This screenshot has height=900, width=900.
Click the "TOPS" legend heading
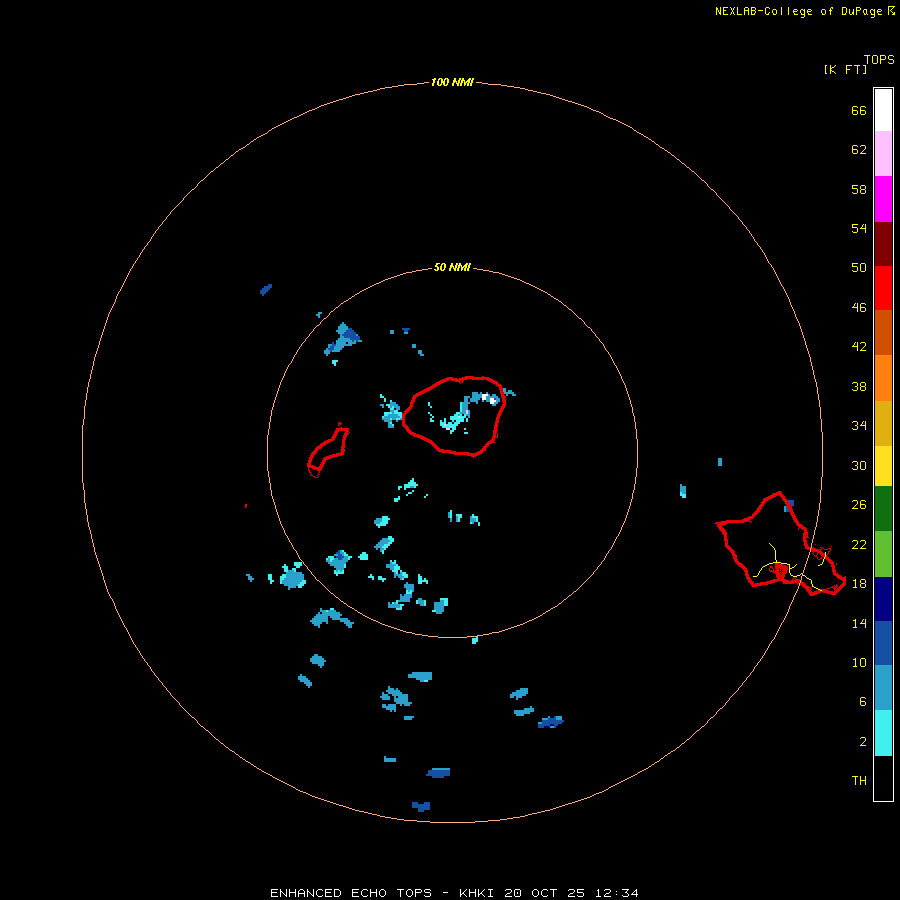pos(879,59)
